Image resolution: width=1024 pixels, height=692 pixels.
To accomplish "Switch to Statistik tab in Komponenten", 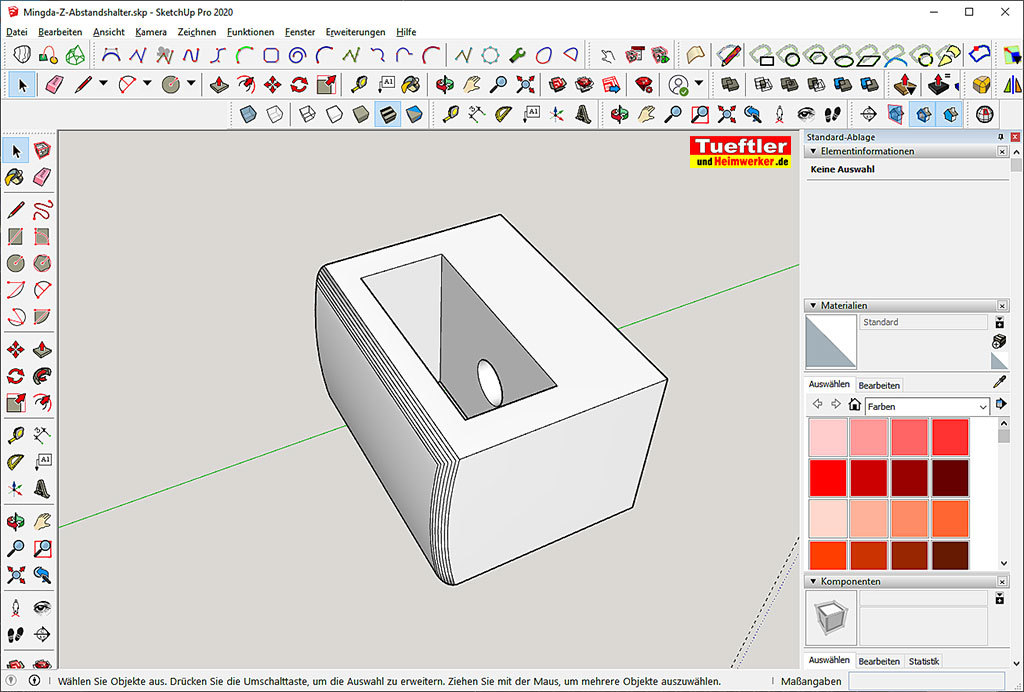I will 923,661.
